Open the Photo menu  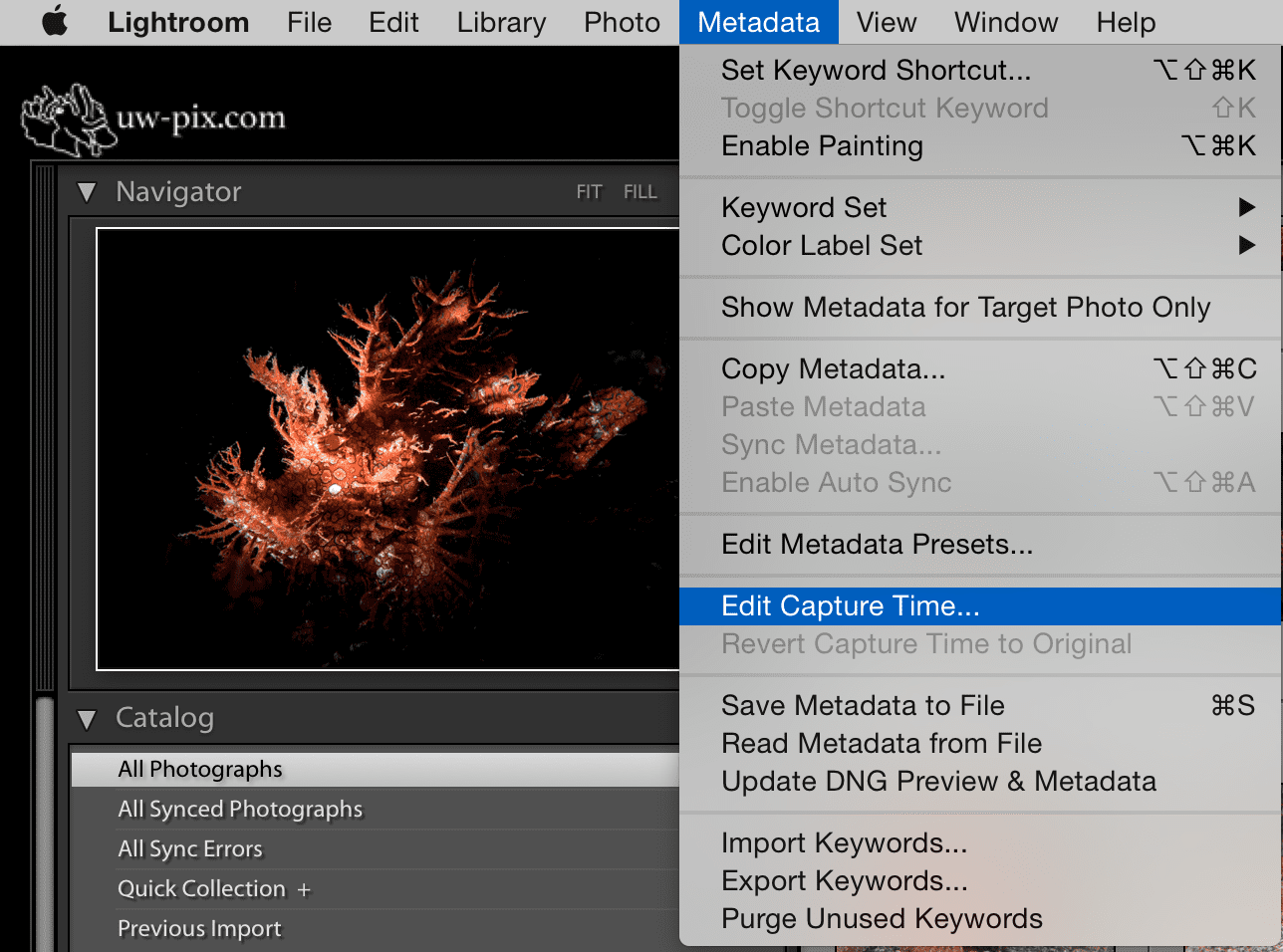point(622,22)
